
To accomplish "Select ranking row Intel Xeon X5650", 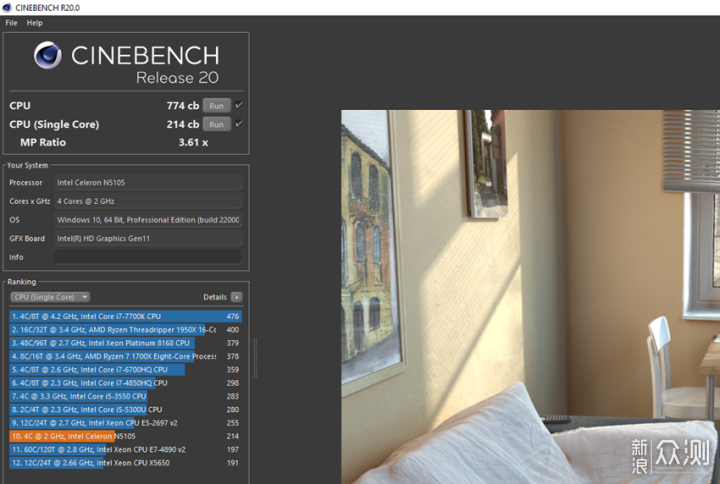I will click(125, 463).
